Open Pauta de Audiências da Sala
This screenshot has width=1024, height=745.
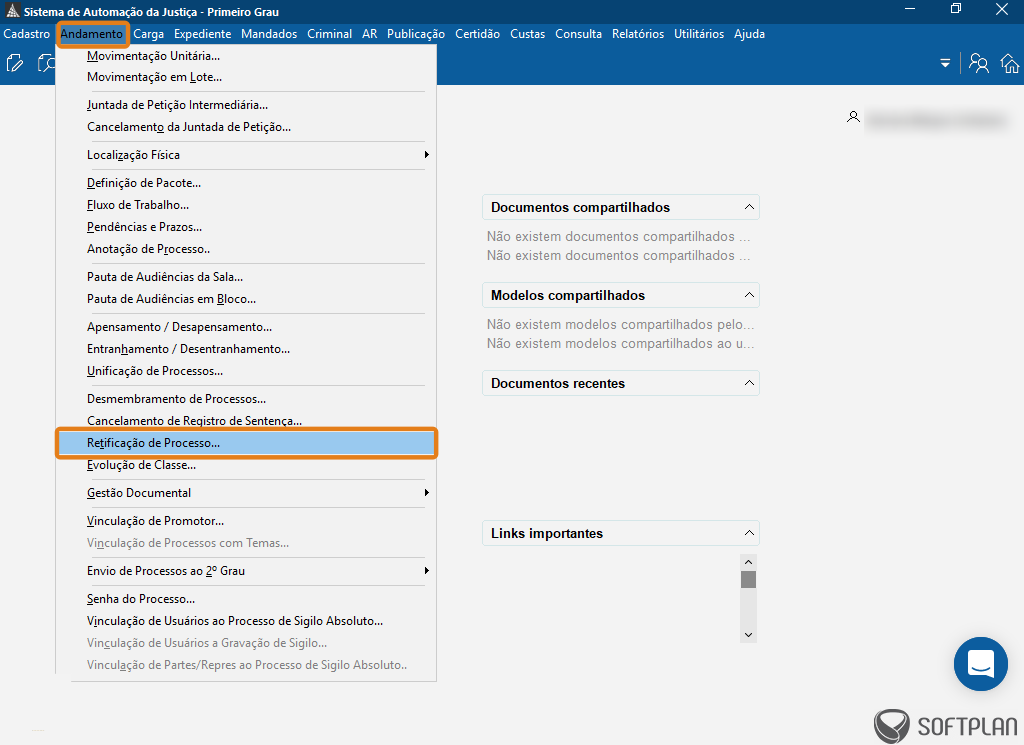(x=247, y=277)
